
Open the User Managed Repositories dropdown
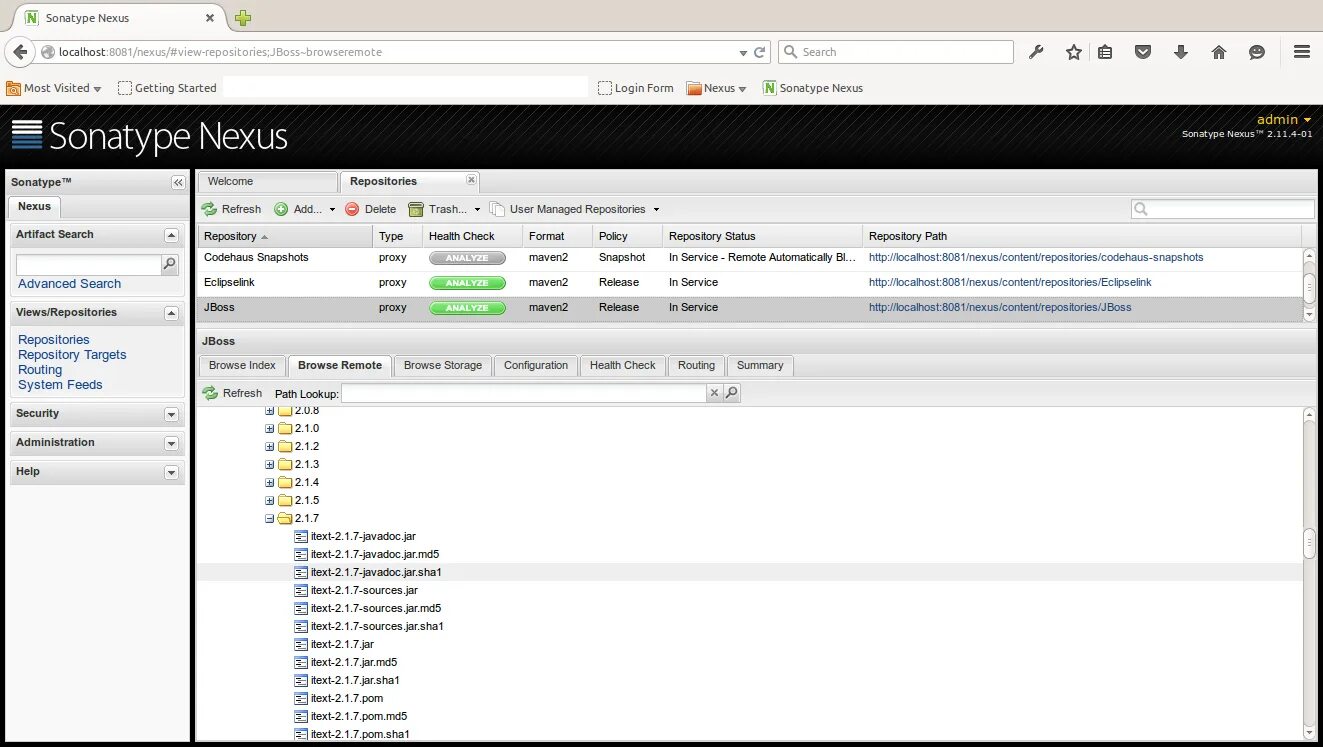coord(575,209)
